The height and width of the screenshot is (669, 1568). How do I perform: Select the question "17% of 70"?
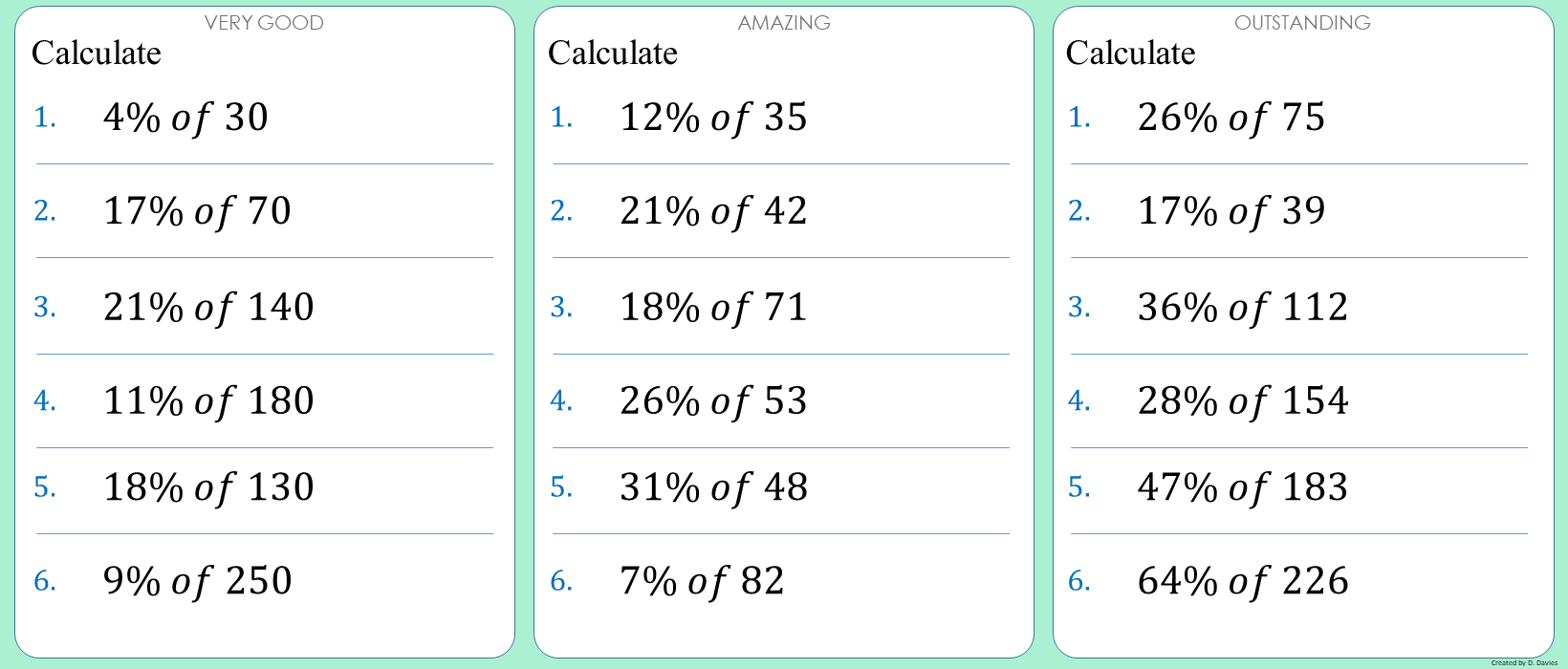click(x=197, y=211)
